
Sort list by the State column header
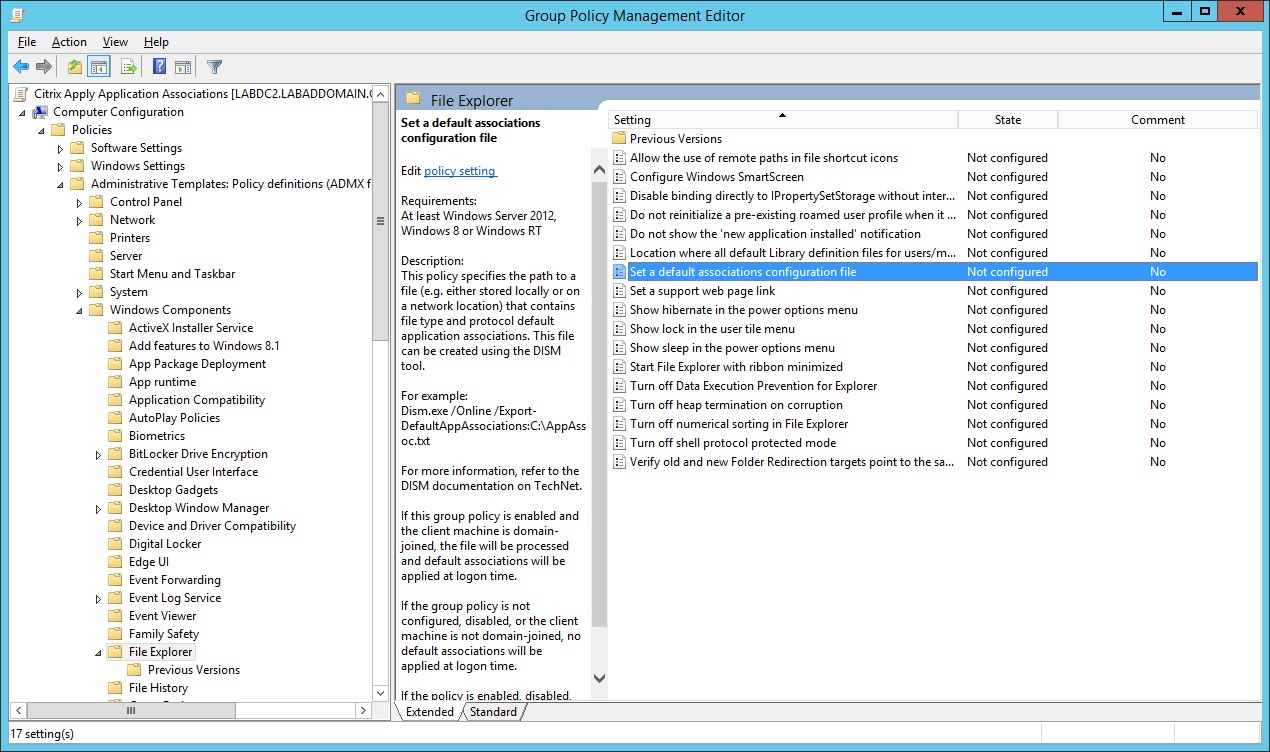tap(1007, 120)
